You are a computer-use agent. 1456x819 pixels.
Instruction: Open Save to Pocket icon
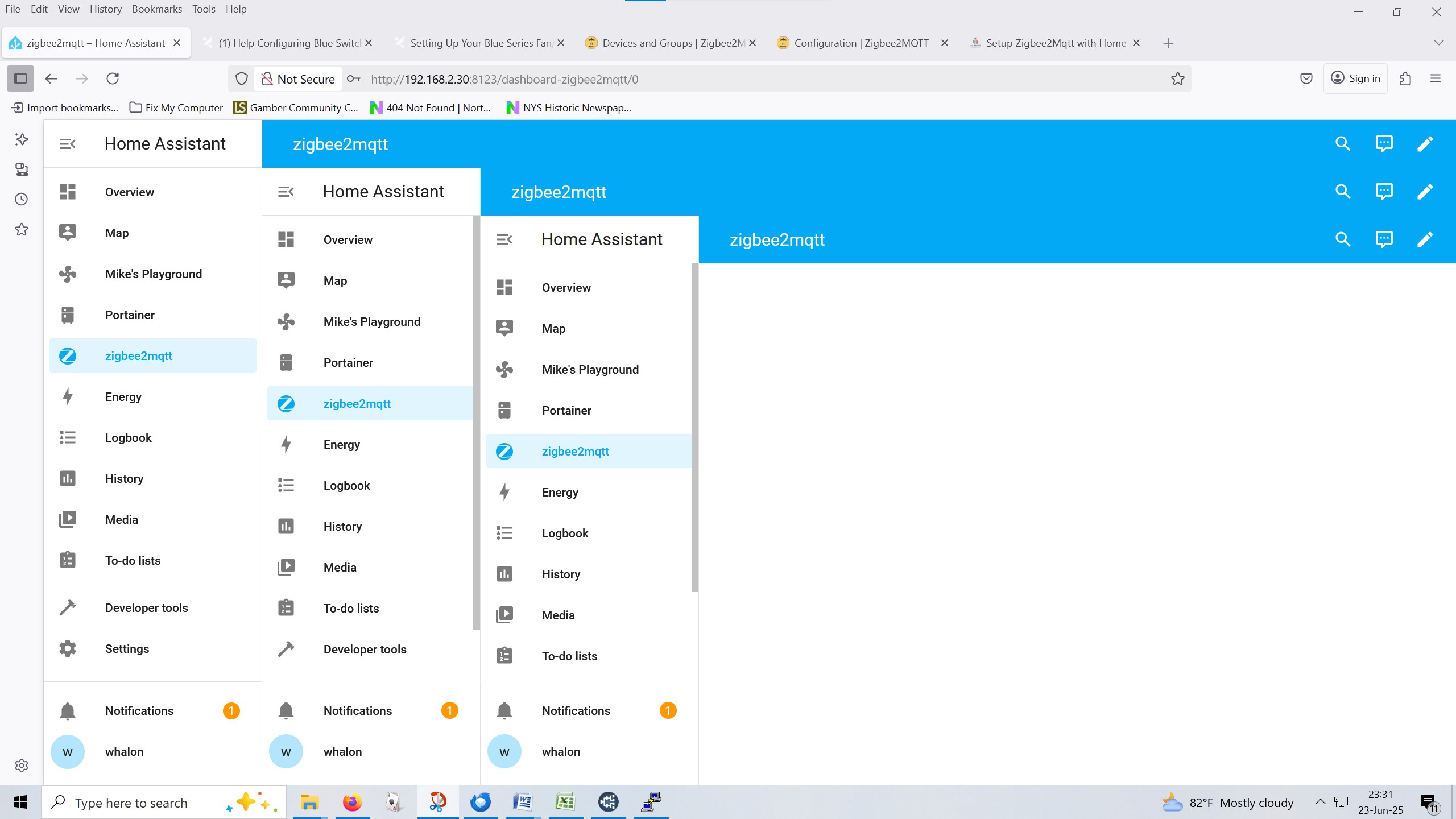click(x=1306, y=78)
